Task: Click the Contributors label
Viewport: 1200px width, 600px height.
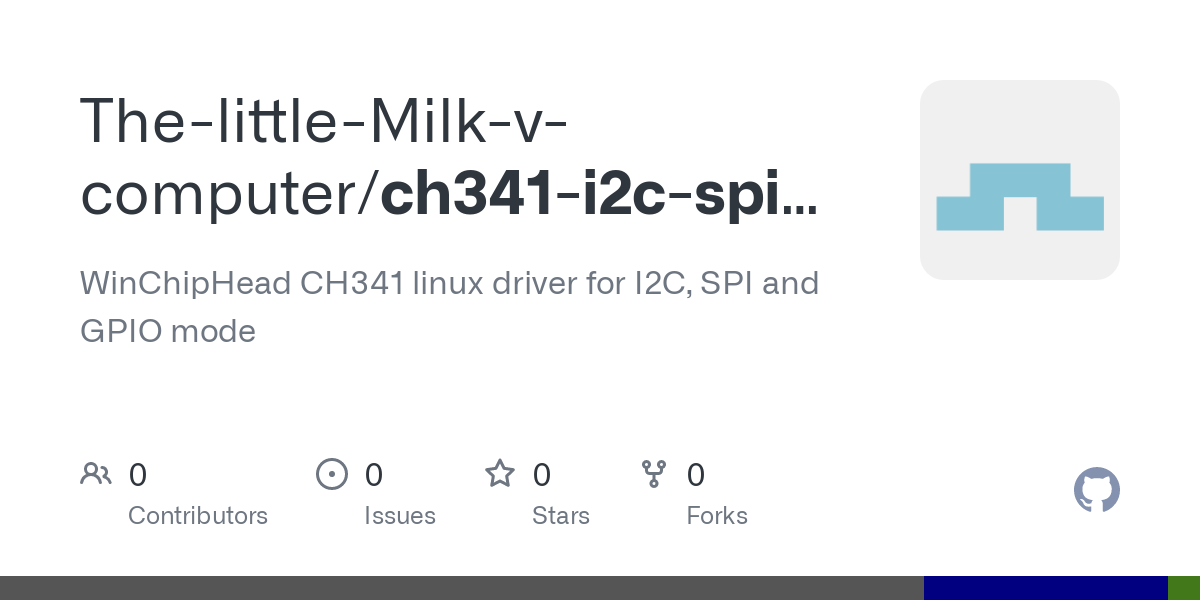Action: point(198,516)
